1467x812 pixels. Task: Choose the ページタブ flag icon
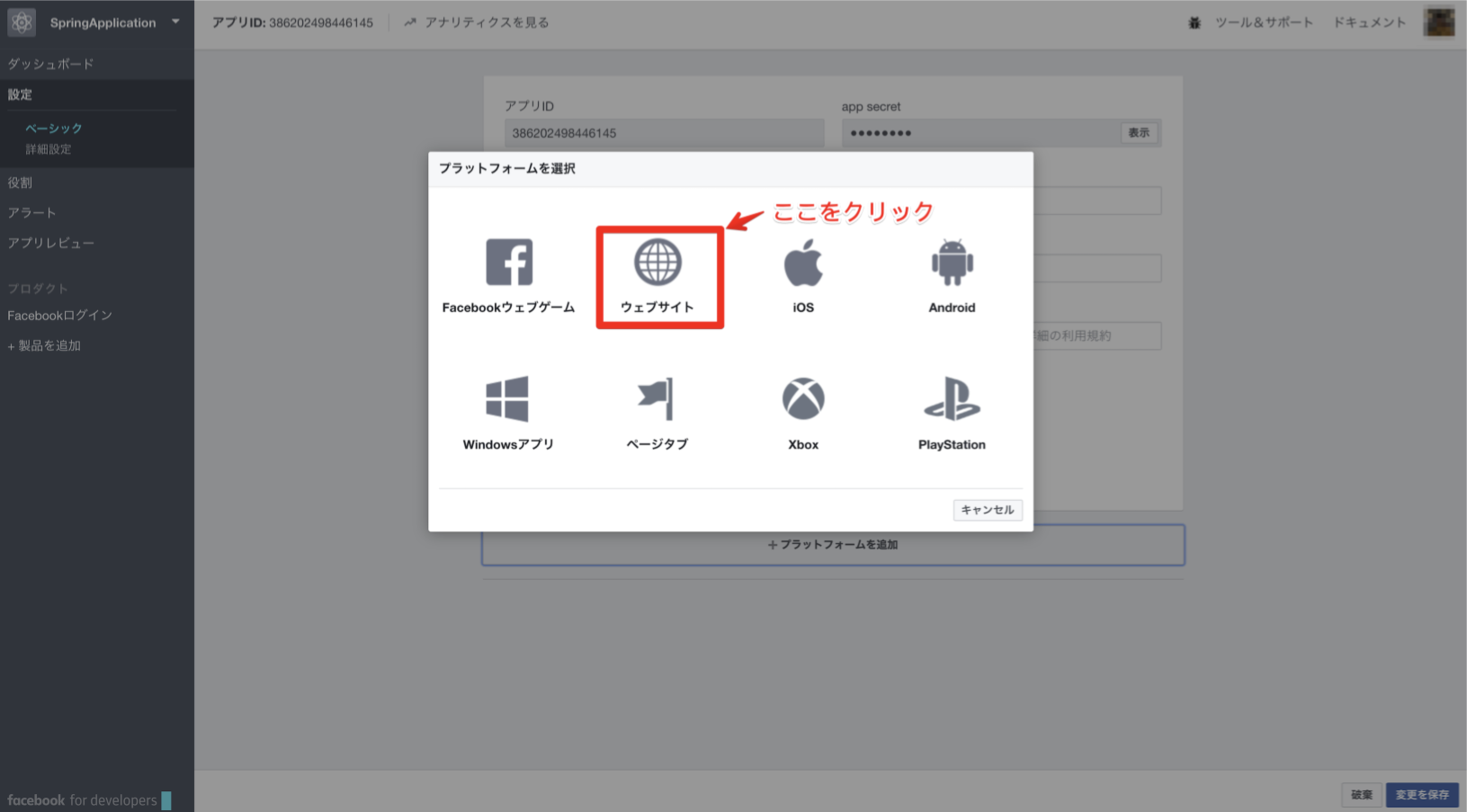(x=657, y=399)
